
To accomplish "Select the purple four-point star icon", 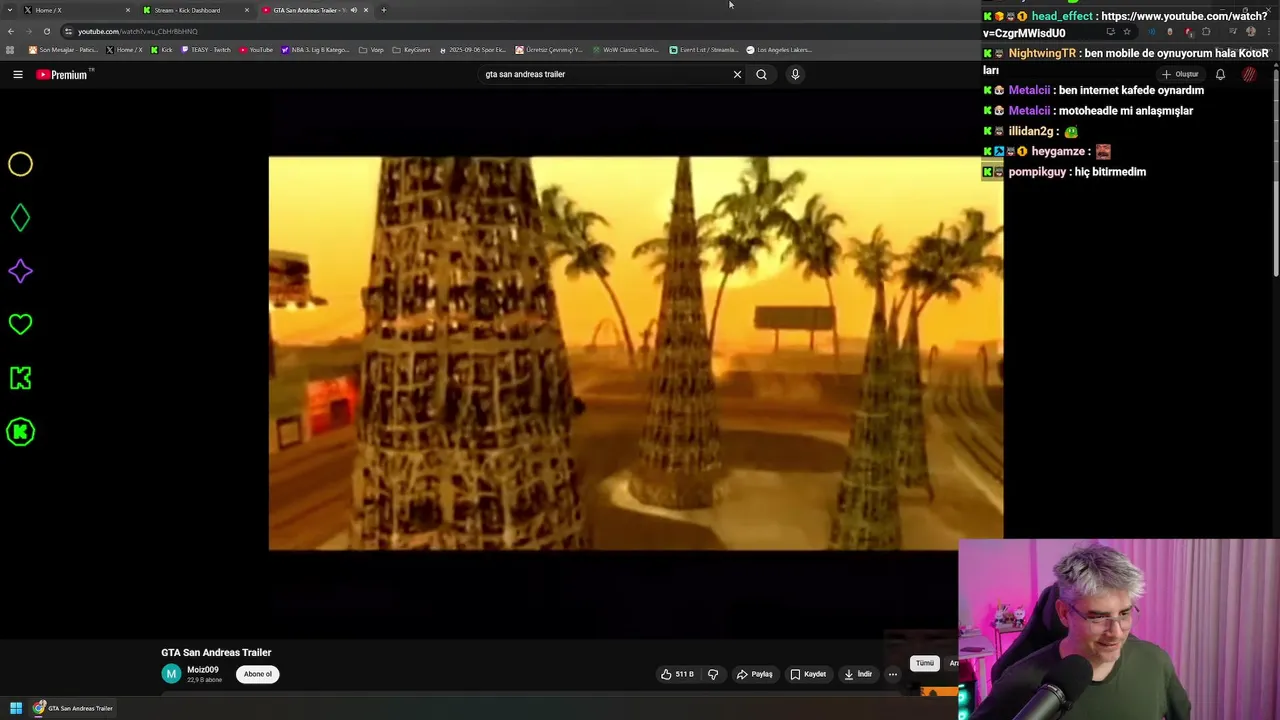I will [20, 271].
